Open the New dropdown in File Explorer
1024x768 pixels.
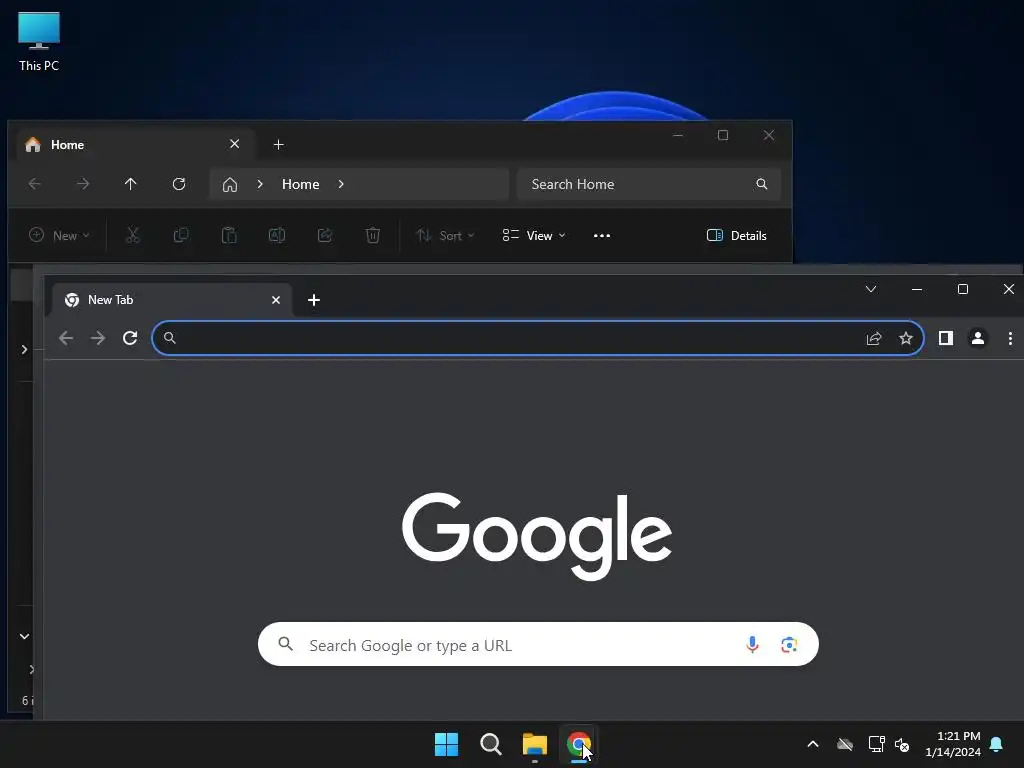tap(59, 235)
